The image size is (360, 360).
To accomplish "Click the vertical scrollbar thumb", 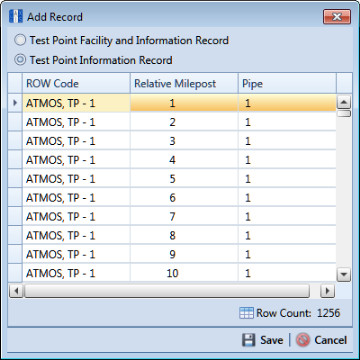I will pos(344,113).
